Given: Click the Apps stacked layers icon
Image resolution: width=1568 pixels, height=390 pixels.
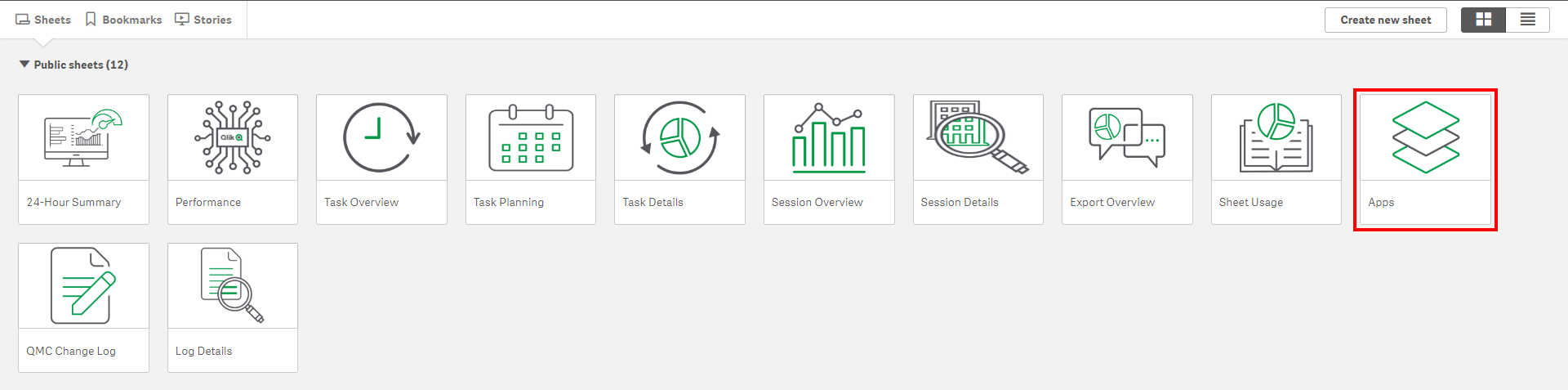Looking at the screenshot, I should tap(1425, 138).
